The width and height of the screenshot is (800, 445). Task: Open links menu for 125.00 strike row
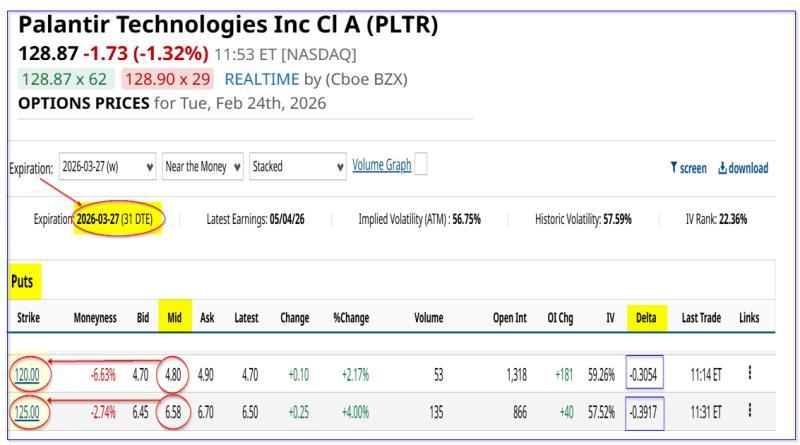point(749,411)
